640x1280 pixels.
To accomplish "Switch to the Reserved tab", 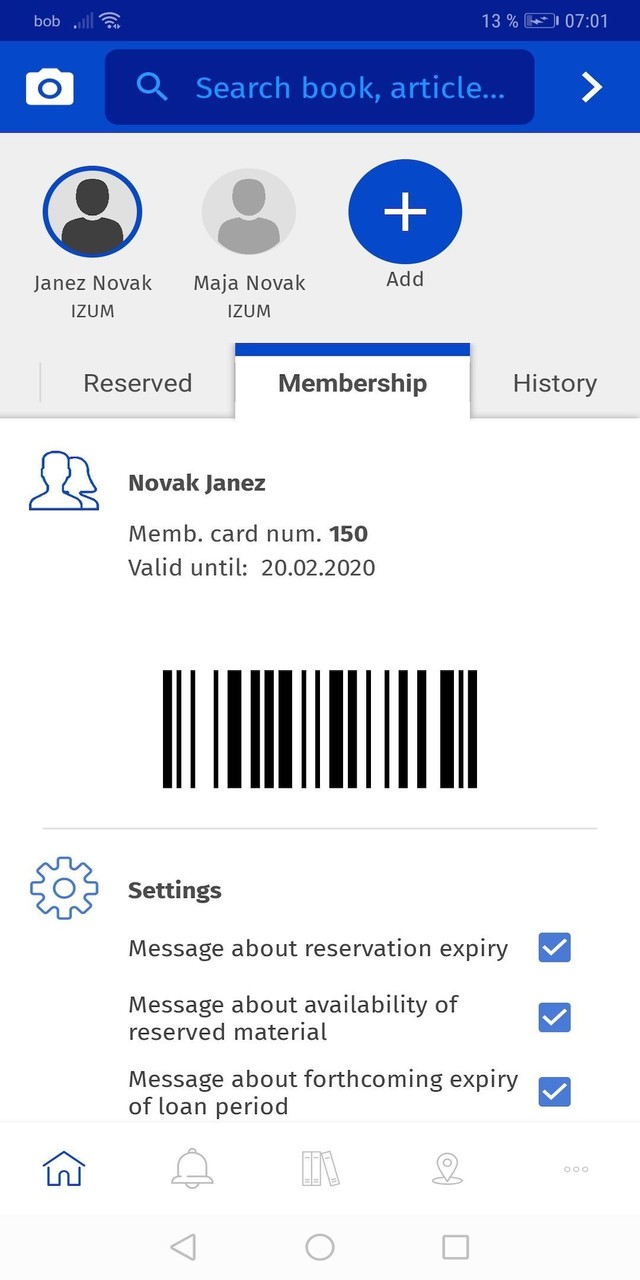I will pyautogui.click(x=137, y=383).
